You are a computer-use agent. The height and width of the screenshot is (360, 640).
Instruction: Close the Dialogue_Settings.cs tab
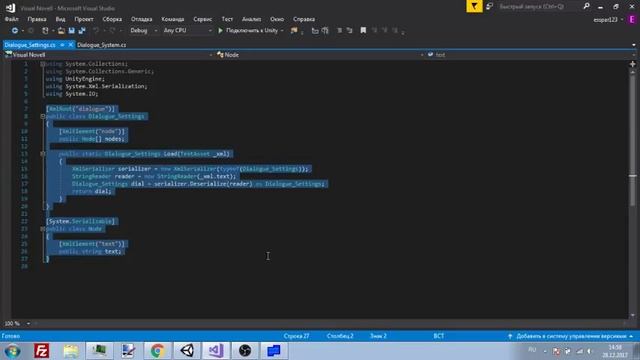(71, 45)
